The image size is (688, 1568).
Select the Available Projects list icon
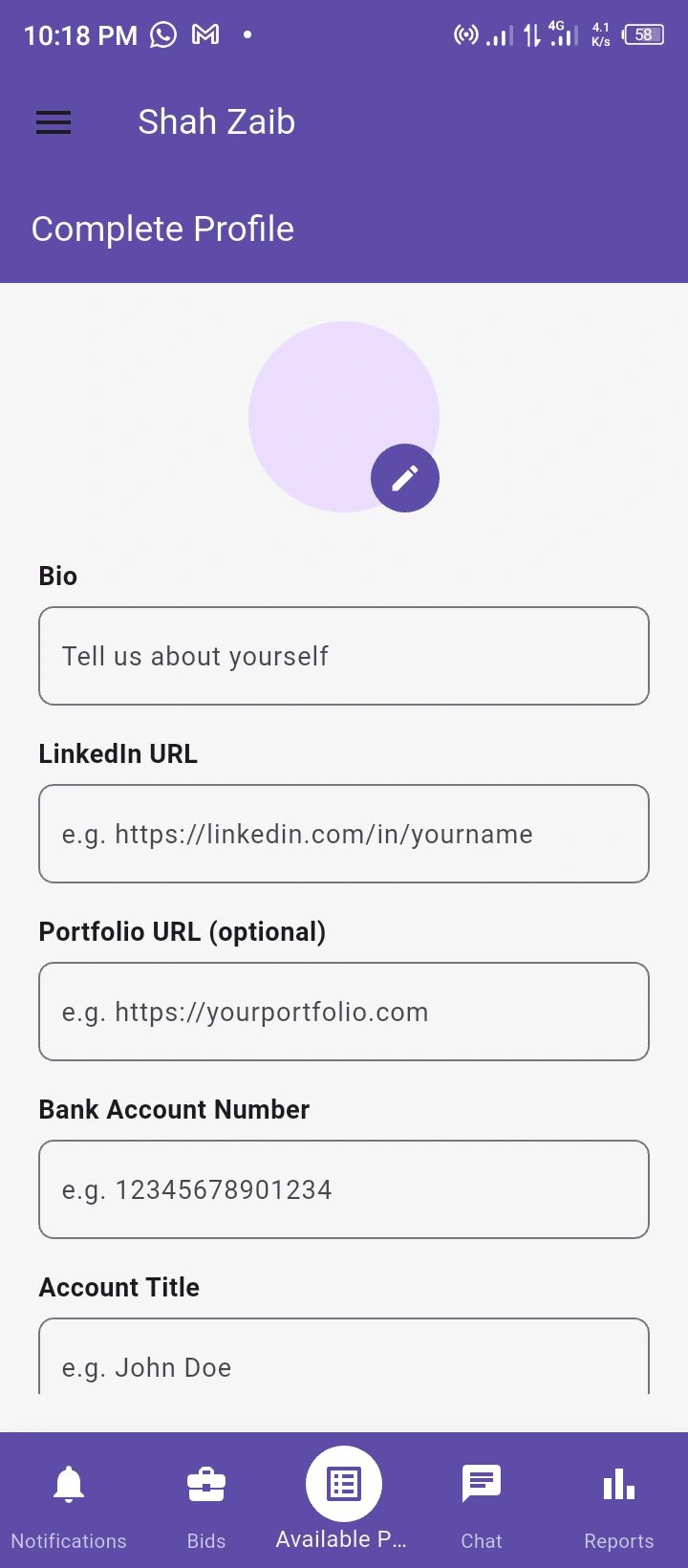[344, 1484]
